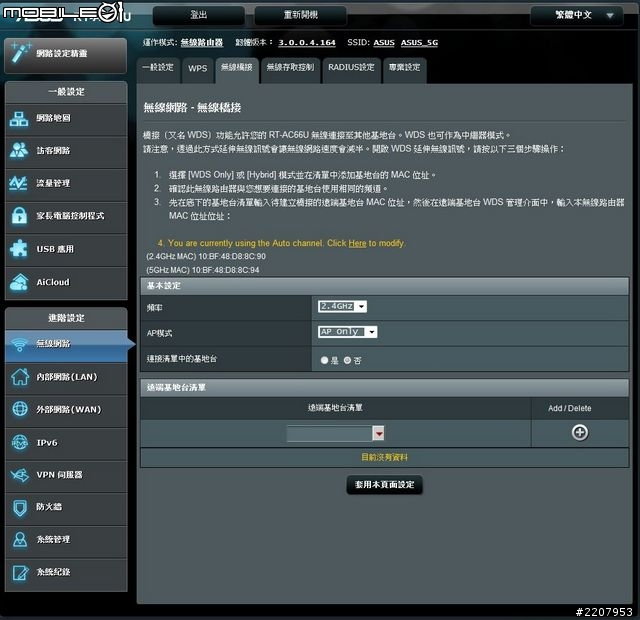Screen dimensions: 640x620
Task: Click the Here link to modify channel
Action: (357, 243)
